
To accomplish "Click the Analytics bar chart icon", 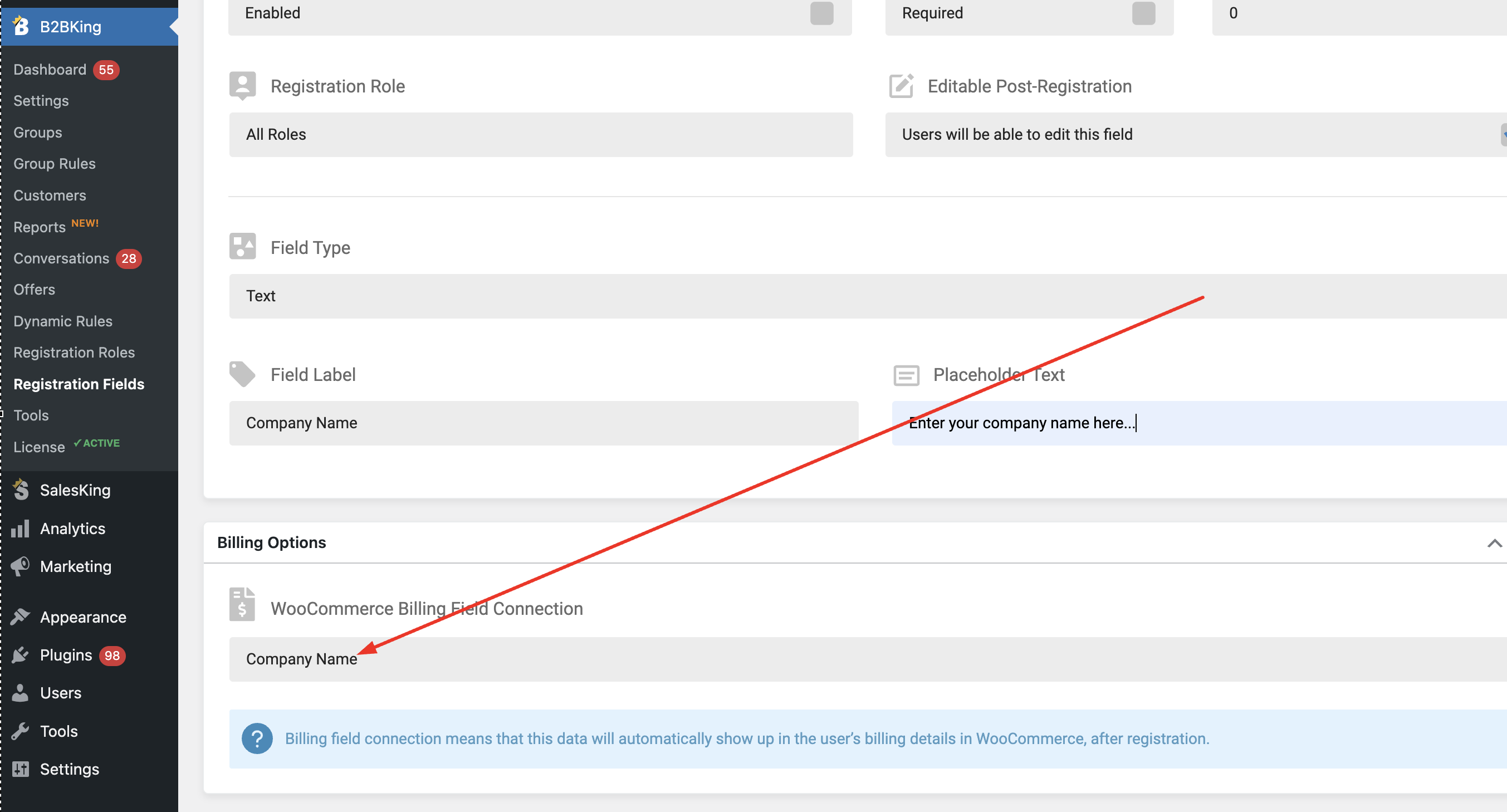I will click(21, 529).
